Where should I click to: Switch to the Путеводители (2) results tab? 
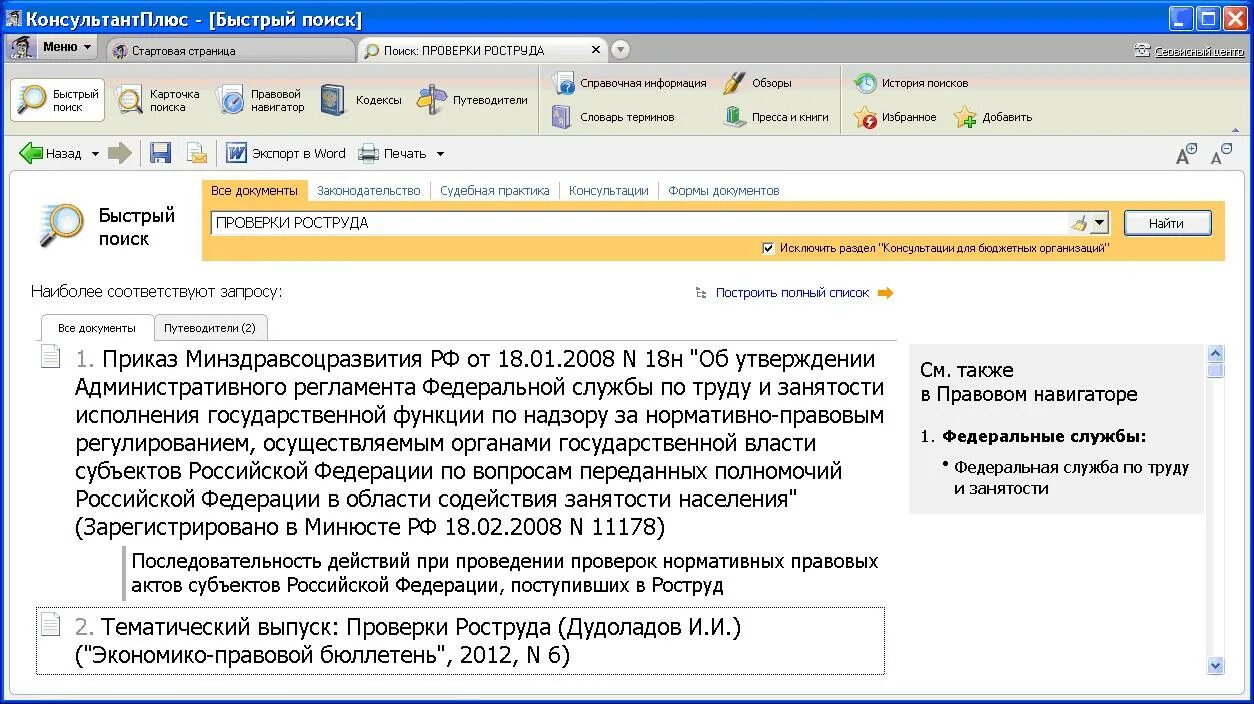(210, 328)
